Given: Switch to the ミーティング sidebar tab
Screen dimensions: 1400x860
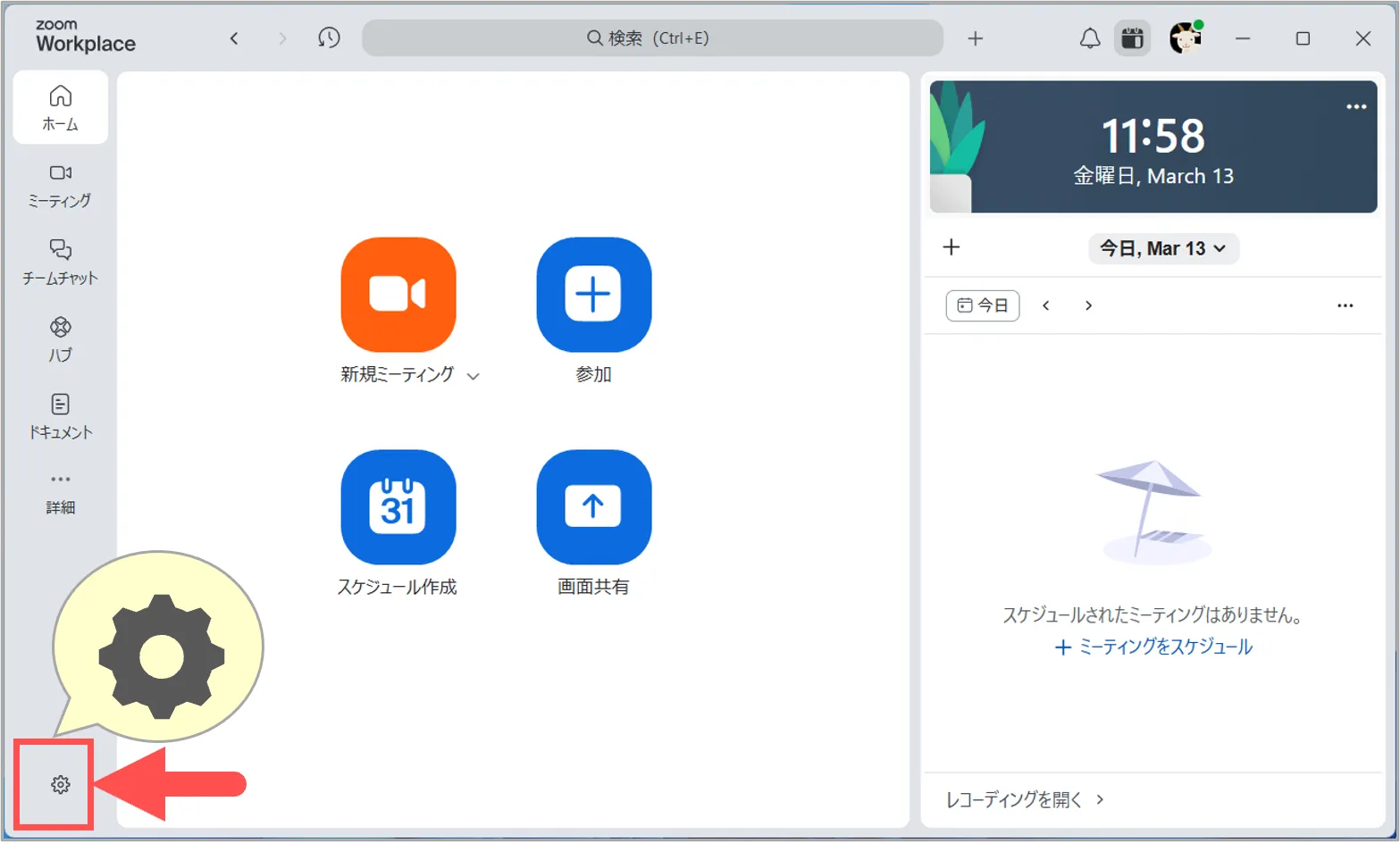Looking at the screenshot, I should 60,186.
